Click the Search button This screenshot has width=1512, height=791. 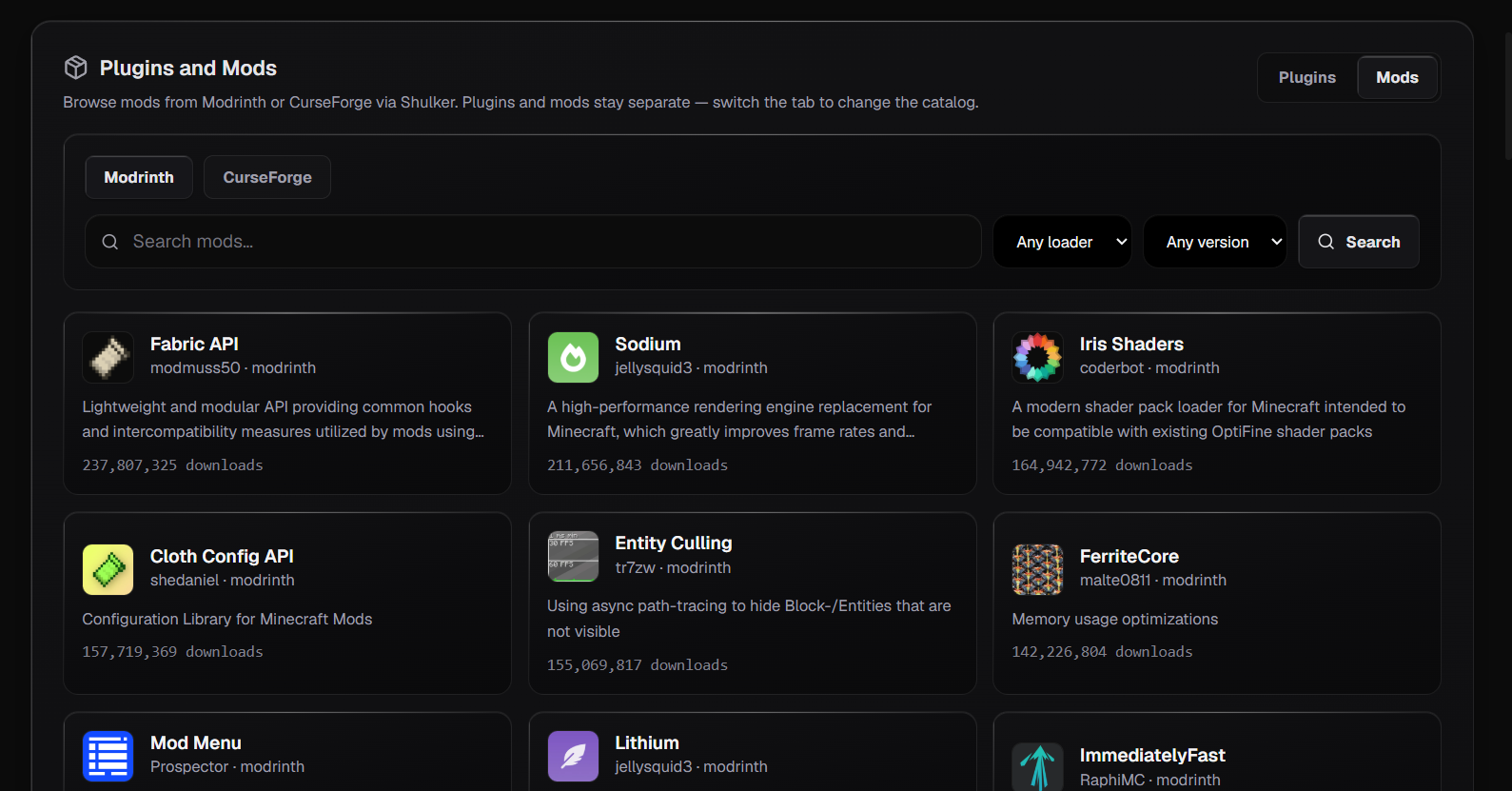pos(1359,242)
